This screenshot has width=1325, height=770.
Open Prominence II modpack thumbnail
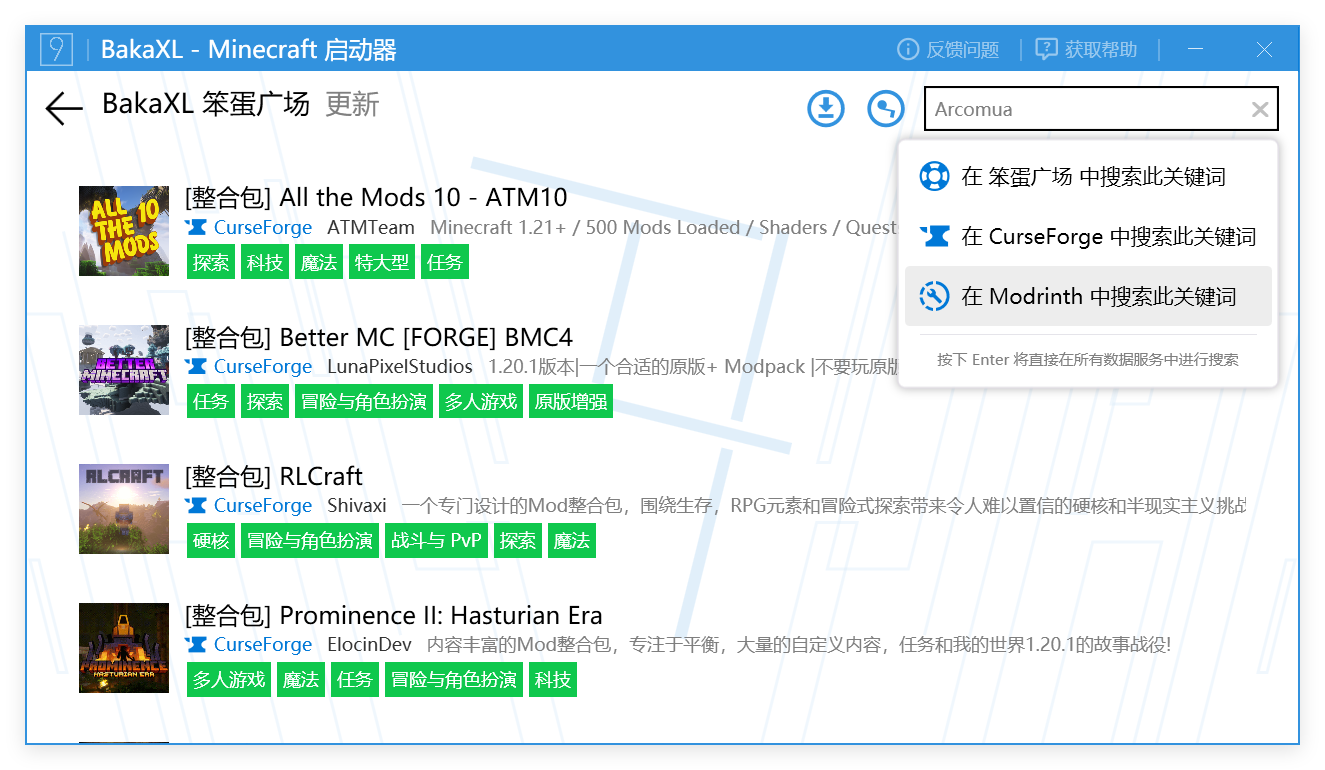click(x=124, y=648)
